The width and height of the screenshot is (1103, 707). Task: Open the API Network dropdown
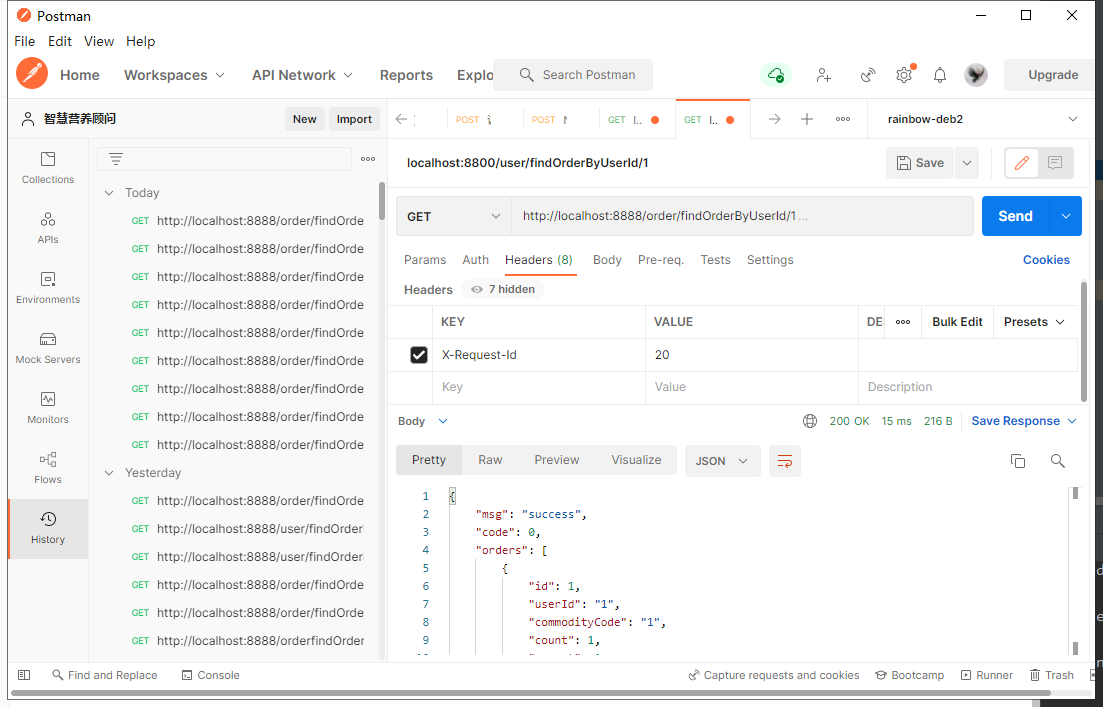[x=302, y=75]
